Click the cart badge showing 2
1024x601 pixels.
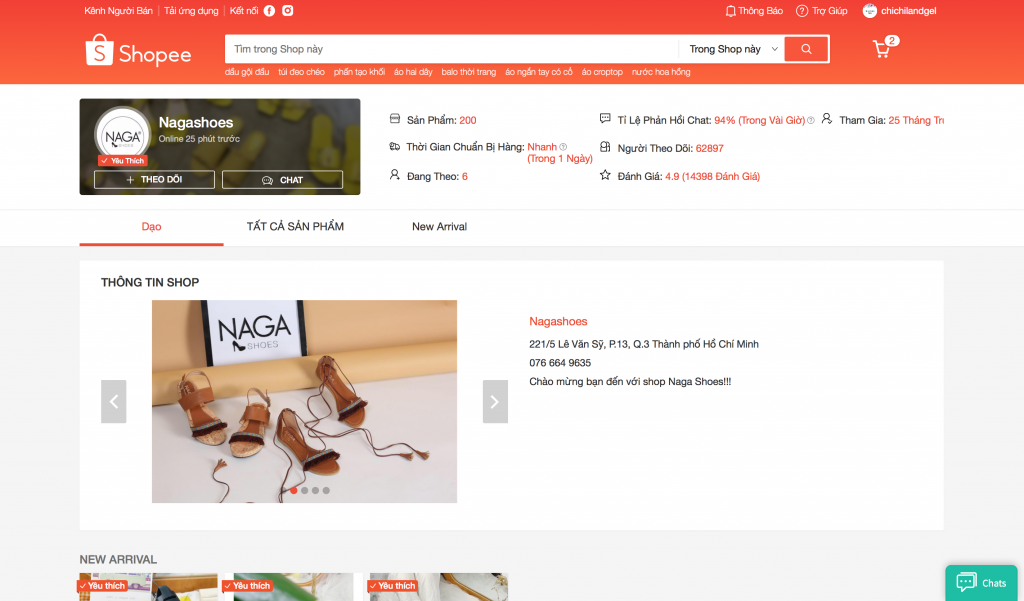892,41
